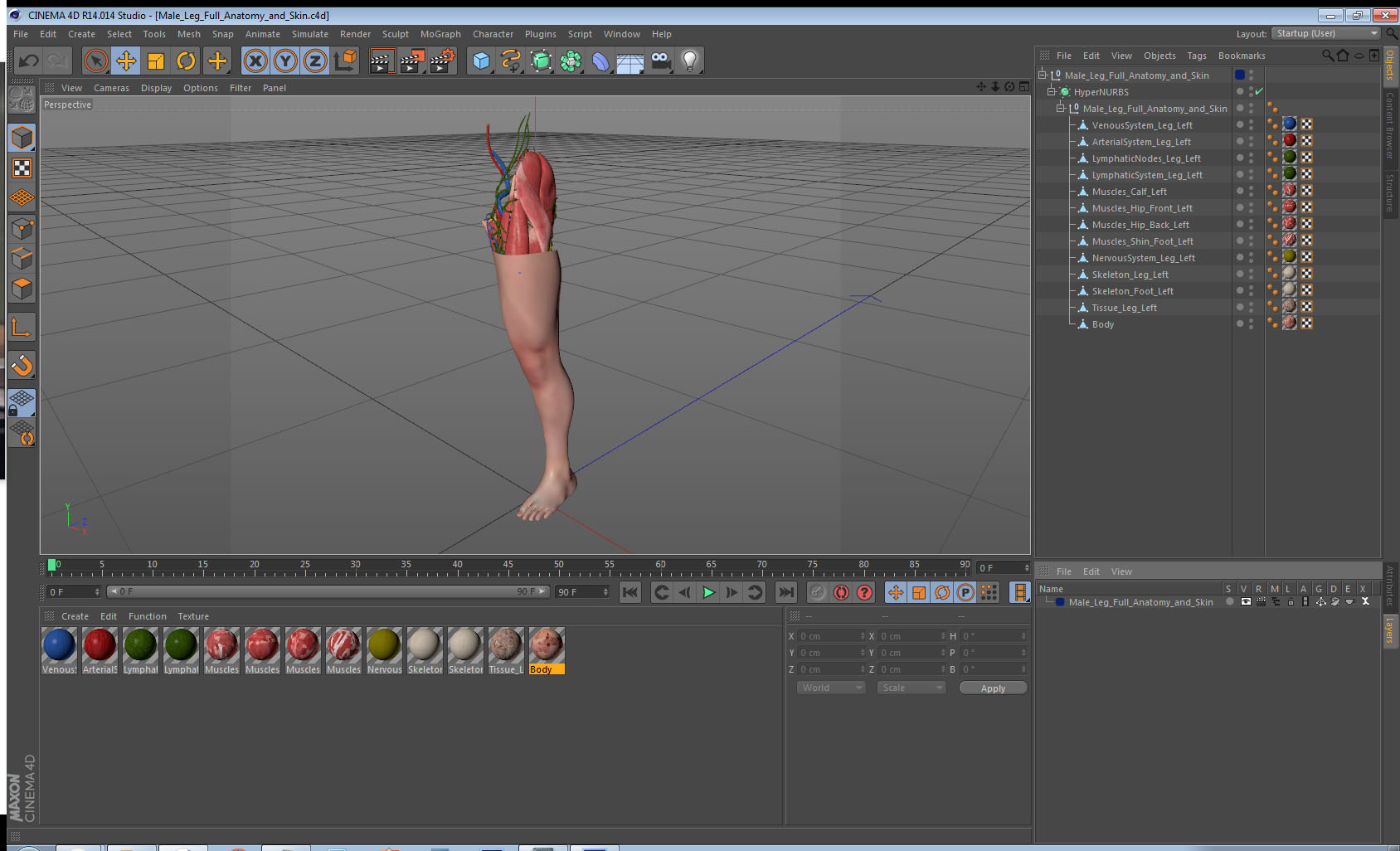Add a Camera object
Screen dimensions: 1400x851
tap(660, 61)
